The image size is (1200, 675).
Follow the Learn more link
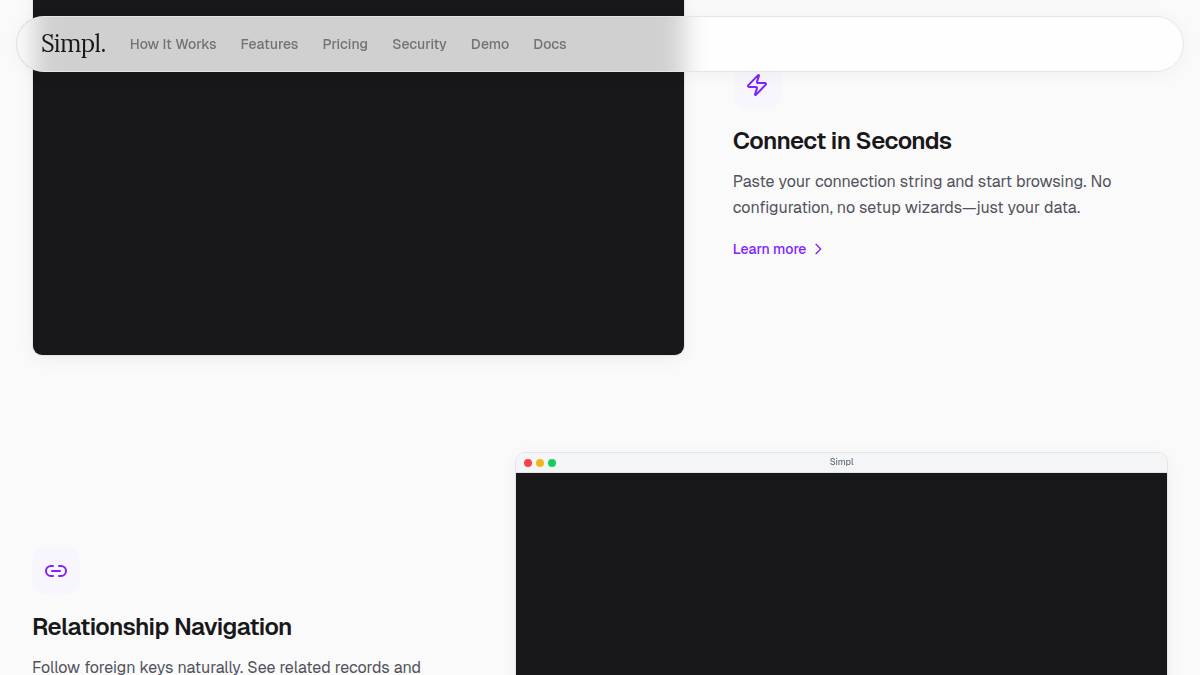coord(769,249)
